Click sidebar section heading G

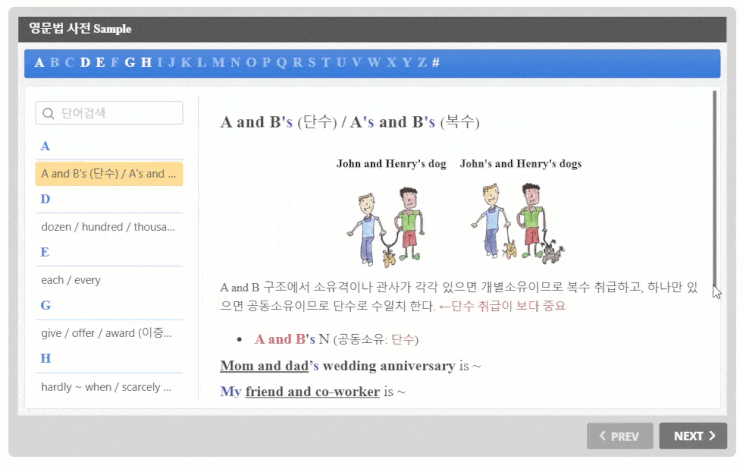point(45,305)
